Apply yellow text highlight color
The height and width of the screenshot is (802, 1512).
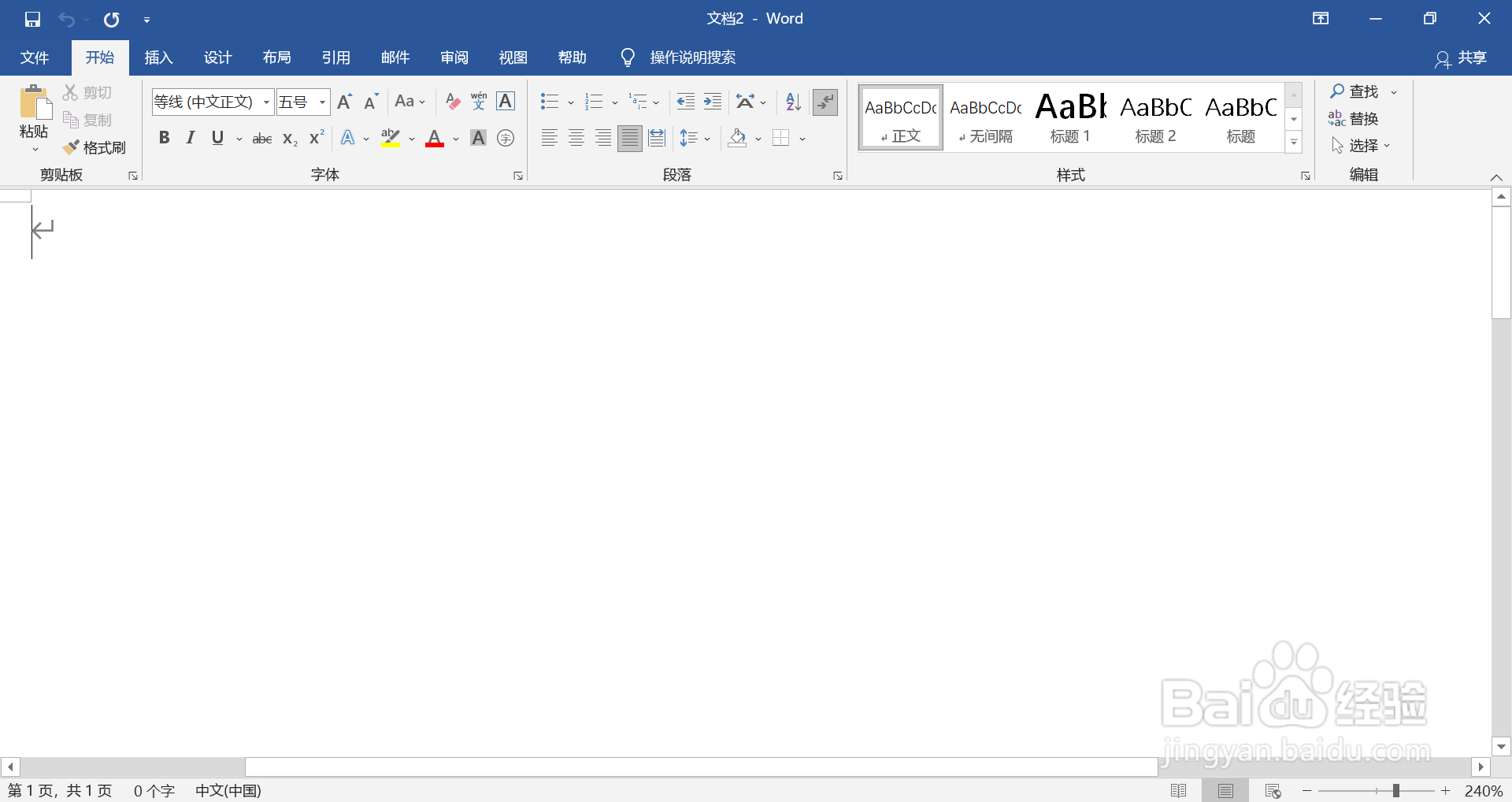[x=391, y=139]
